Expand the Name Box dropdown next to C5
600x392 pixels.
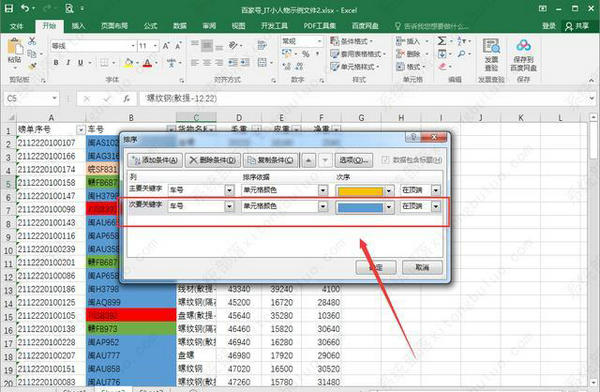pyautogui.click(x=54, y=98)
